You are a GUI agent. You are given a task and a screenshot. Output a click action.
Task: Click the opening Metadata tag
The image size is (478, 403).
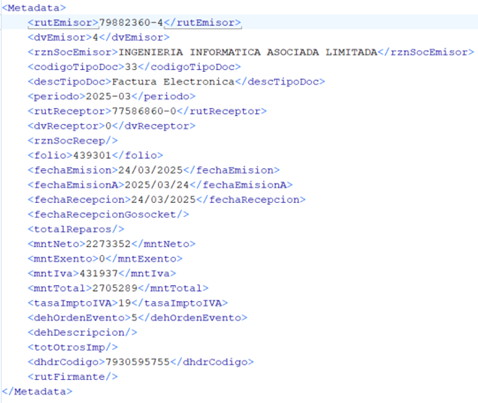[x=34, y=8]
